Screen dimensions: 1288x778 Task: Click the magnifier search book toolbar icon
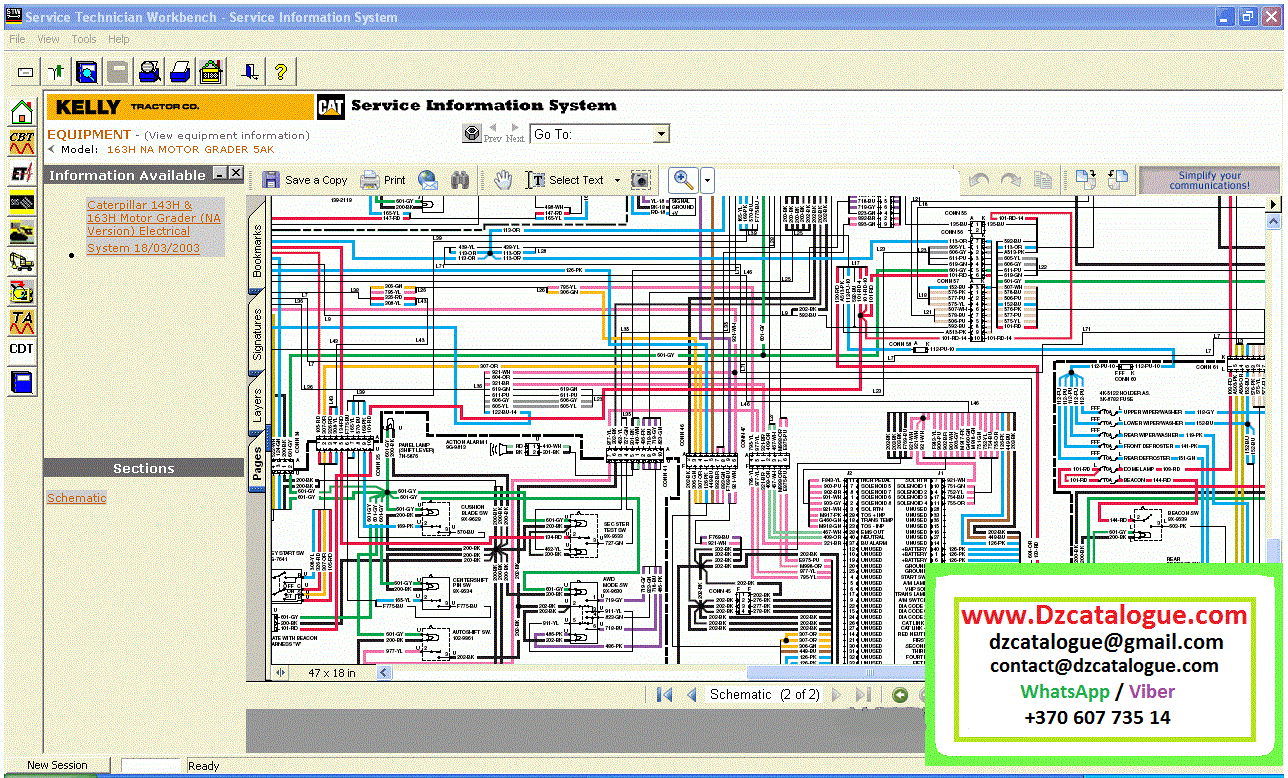tap(87, 71)
